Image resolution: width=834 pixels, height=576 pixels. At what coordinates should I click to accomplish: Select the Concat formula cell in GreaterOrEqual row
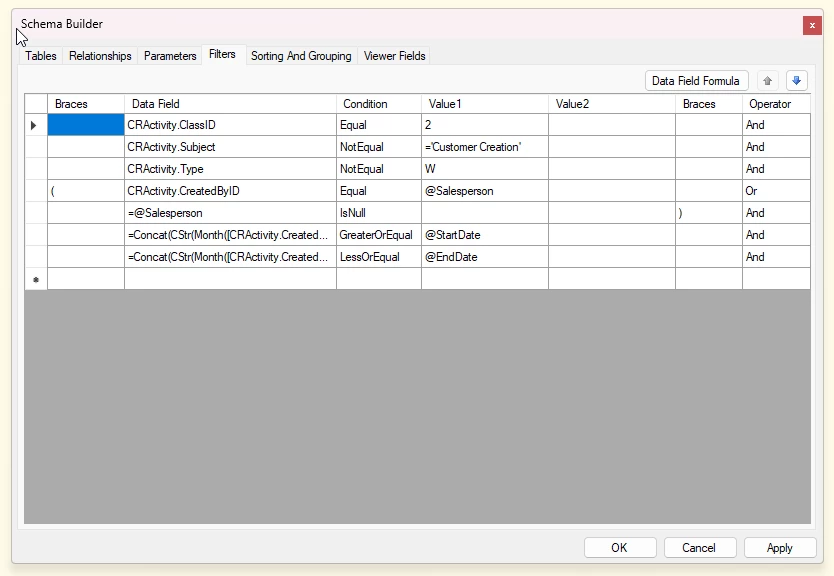[x=230, y=235]
